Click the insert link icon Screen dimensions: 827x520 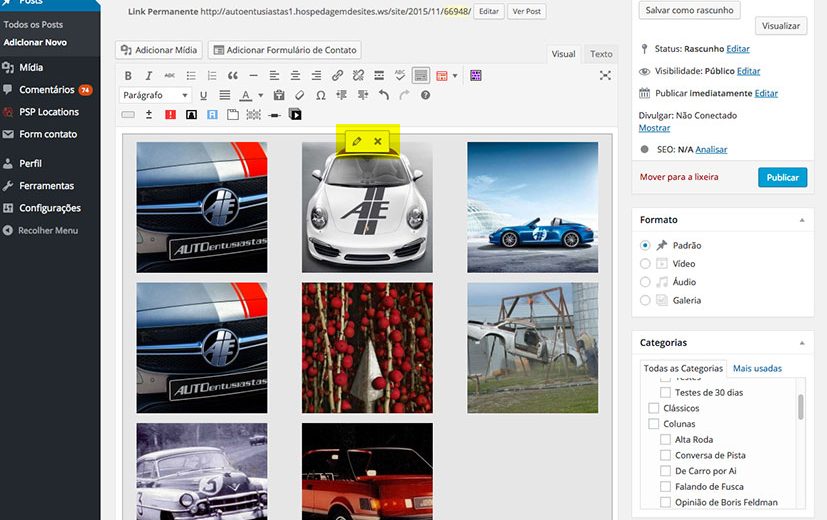(338, 76)
